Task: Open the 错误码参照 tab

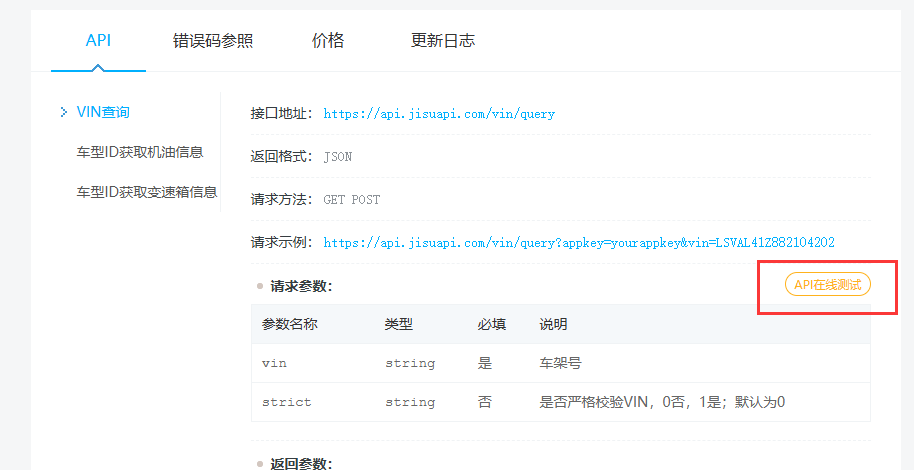Action: (213, 41)
